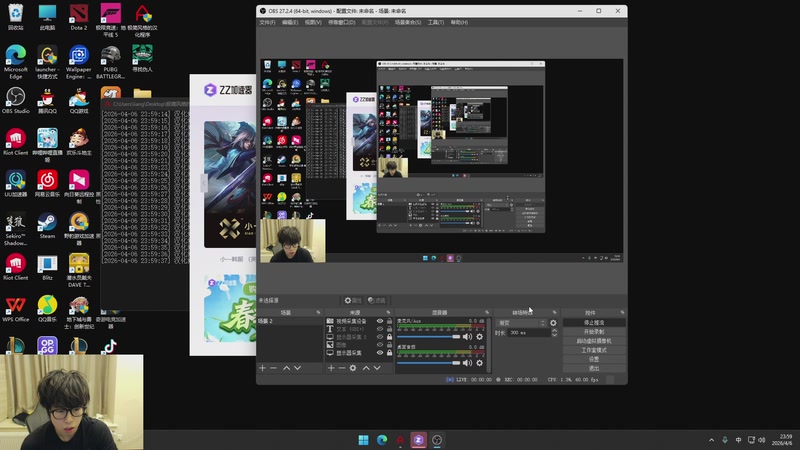Open the 工具(T) menu in OBS
Image resolution: width=800 pixels, height=450 pixels.
[435, 22]
